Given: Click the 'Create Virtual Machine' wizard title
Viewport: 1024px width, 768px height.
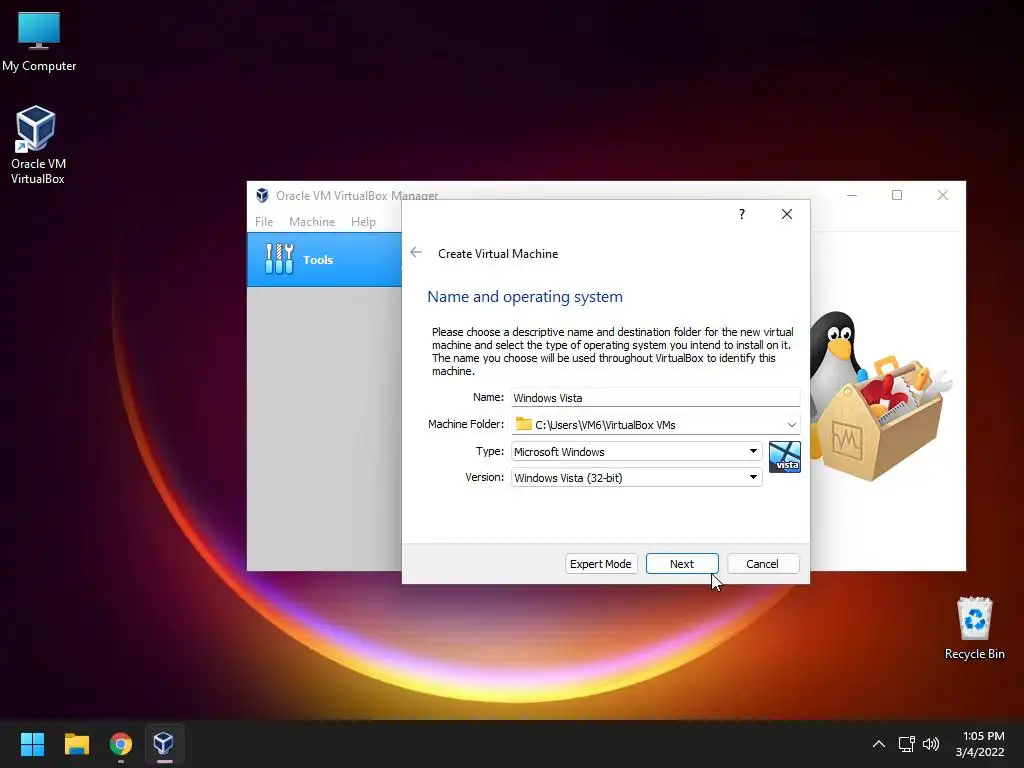Looking at the screenshot, I should 498,254.
